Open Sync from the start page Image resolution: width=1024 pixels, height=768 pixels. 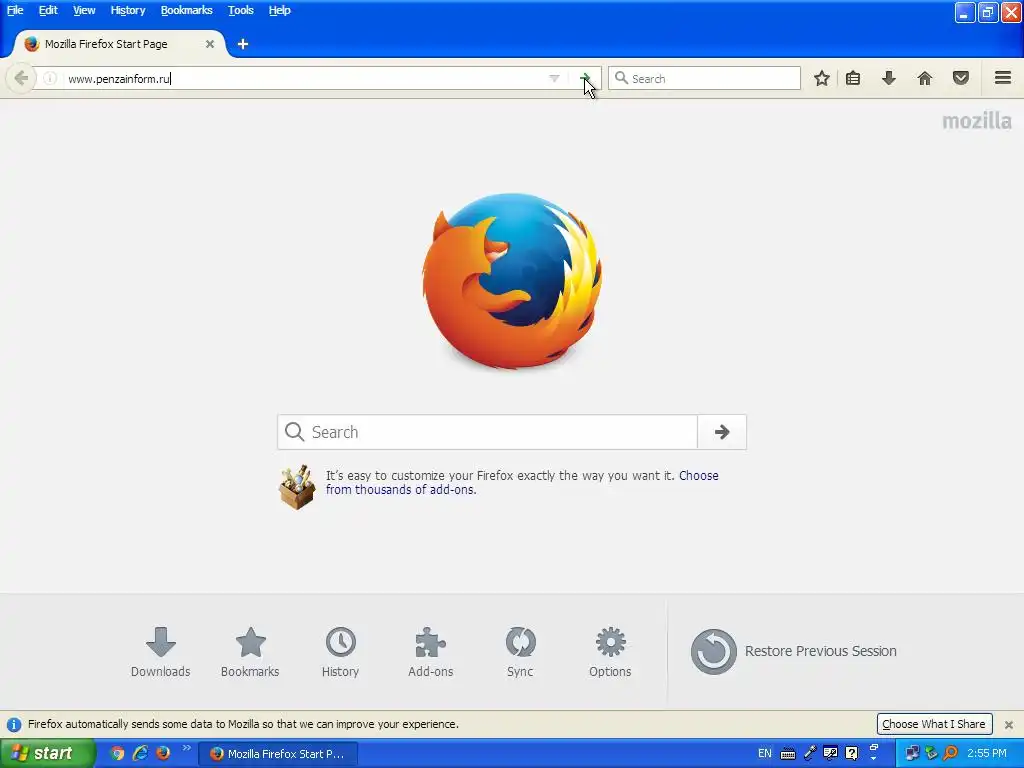[x=520, y=652]
